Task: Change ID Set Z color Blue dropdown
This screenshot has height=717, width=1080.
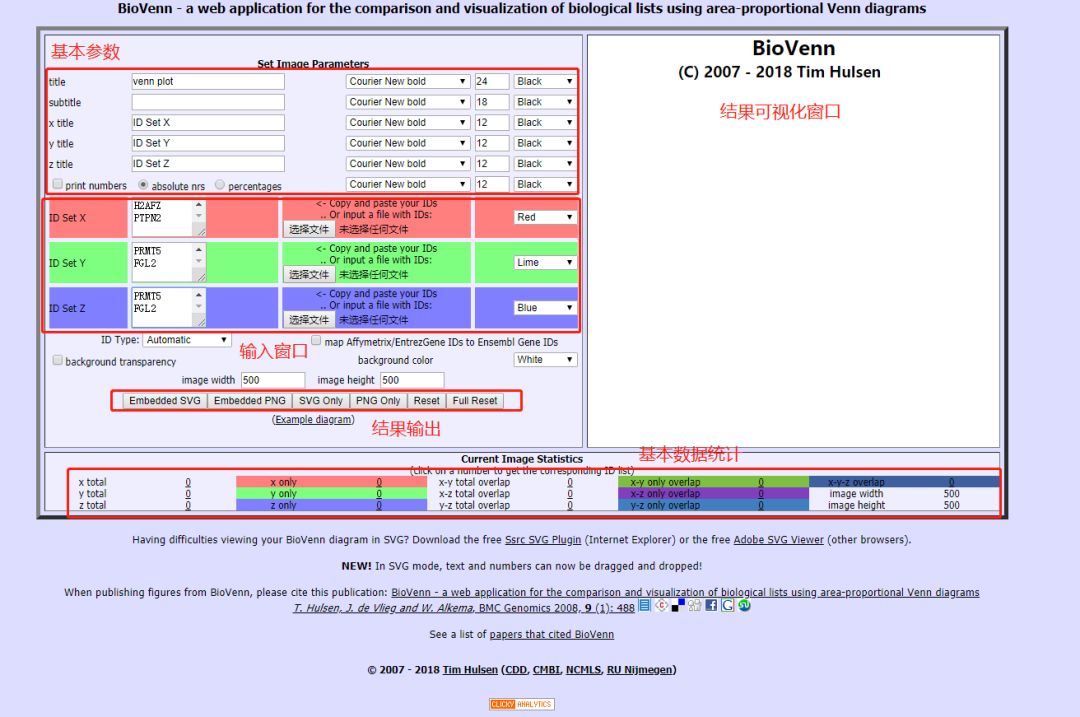Action: [x=545, y=308]
